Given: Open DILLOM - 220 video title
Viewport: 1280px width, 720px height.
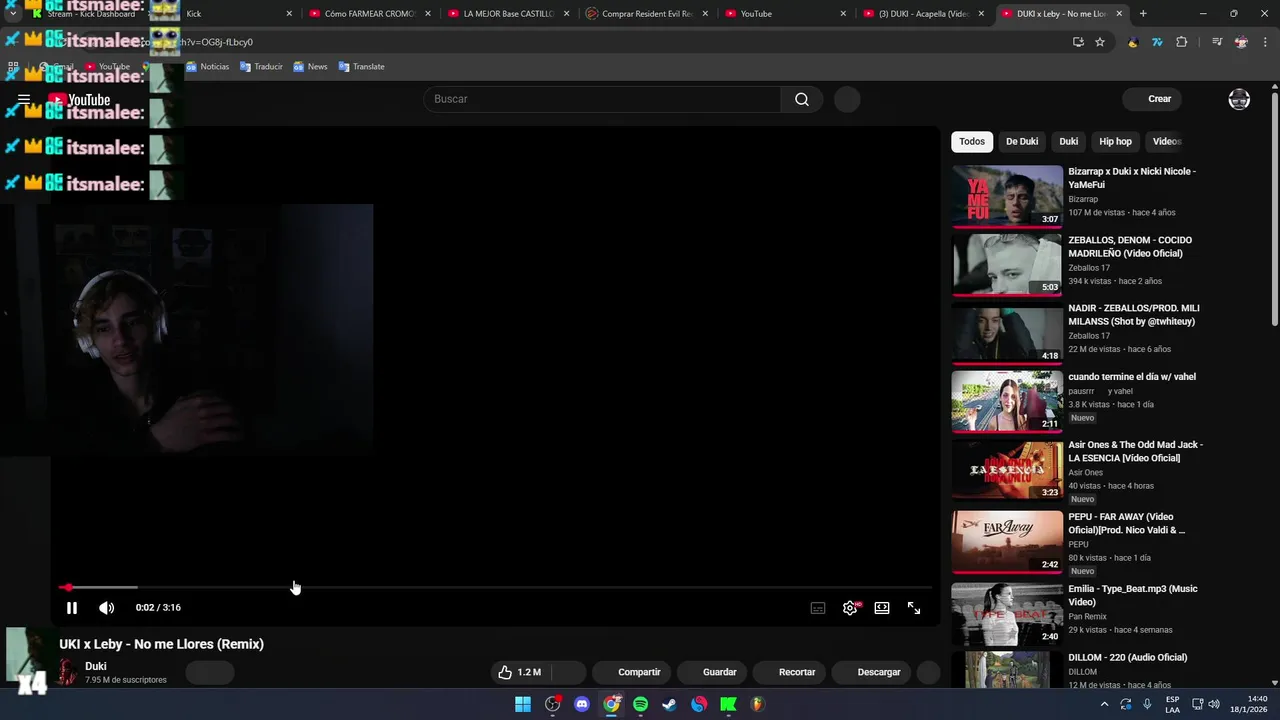Looking at the screenshot, I should point(1127,657).
